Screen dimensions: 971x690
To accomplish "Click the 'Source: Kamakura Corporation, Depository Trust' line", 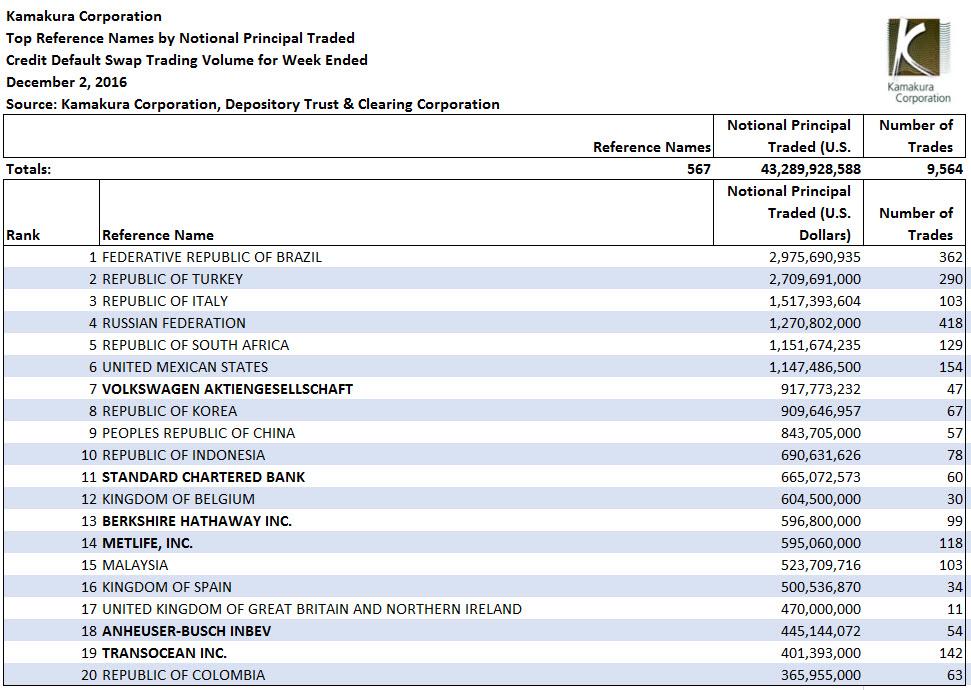I will (253, 104).
